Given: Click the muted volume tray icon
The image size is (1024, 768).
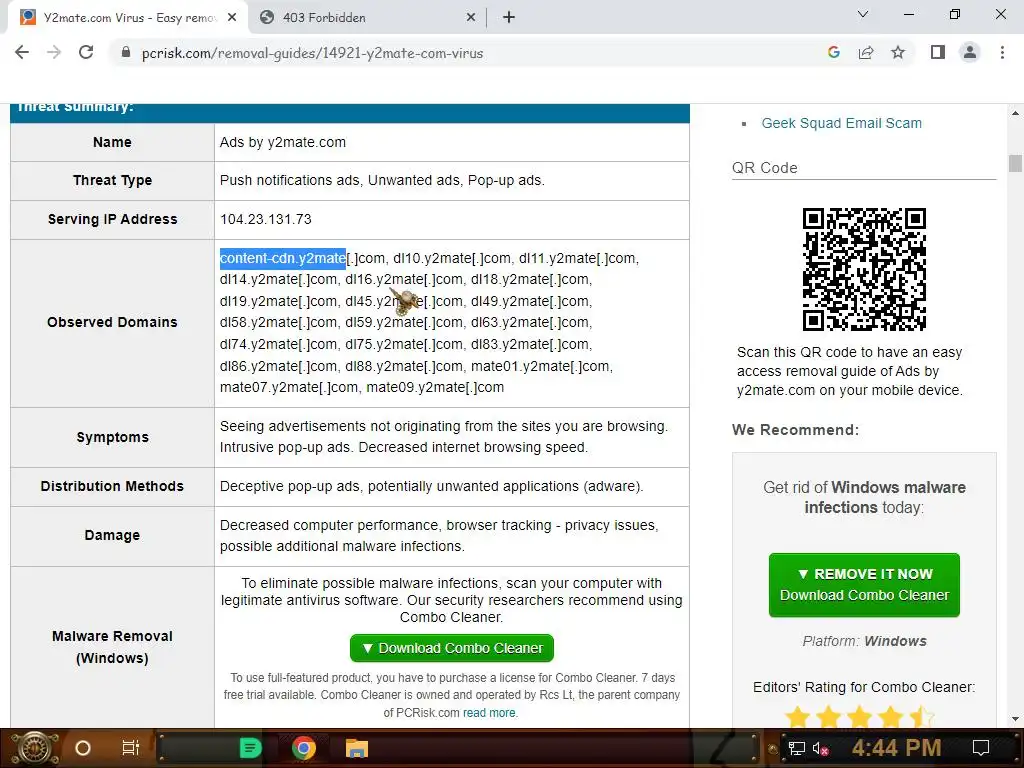Looking at the screenshot, I should click(x=820, y=748).
